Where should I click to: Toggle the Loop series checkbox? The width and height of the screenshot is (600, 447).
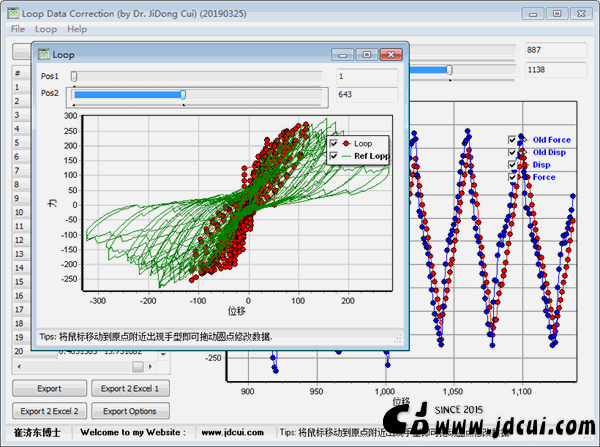click(334, 143)
